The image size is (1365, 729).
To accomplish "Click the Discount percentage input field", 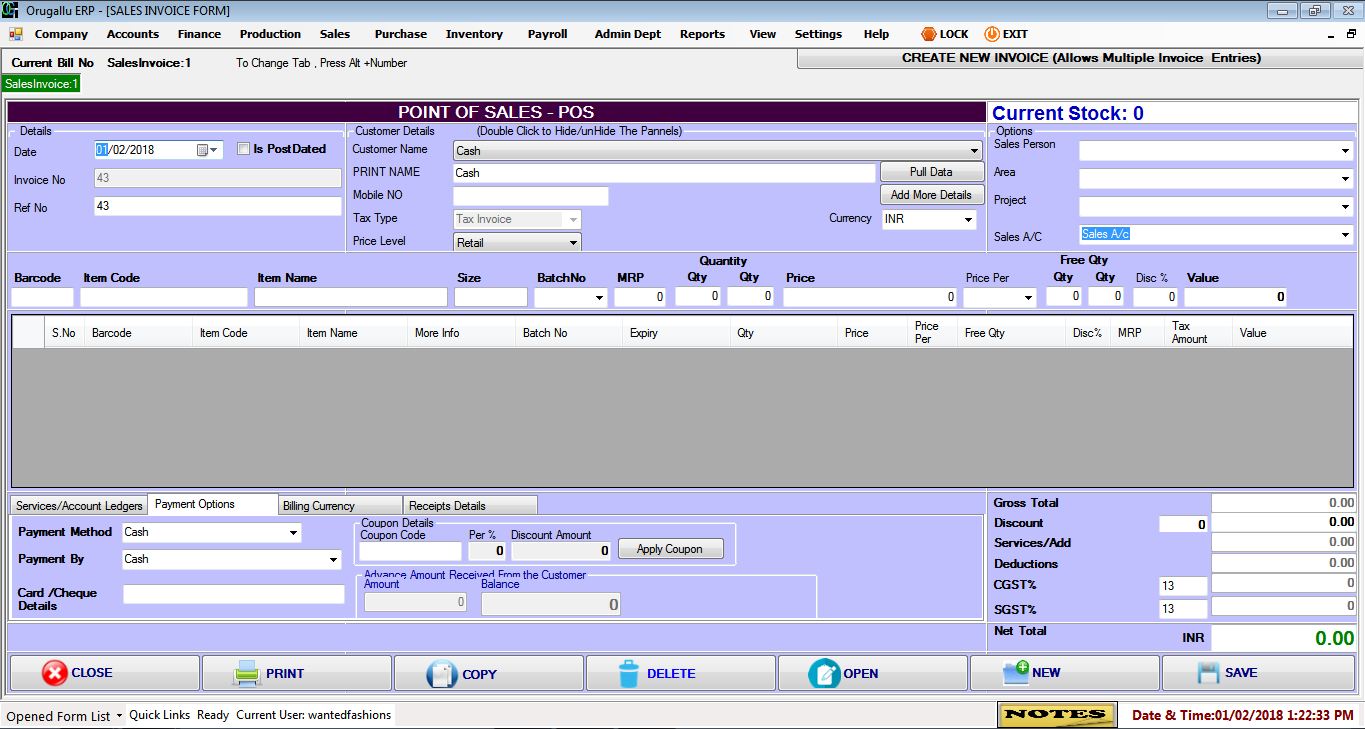I will 1183,524.
